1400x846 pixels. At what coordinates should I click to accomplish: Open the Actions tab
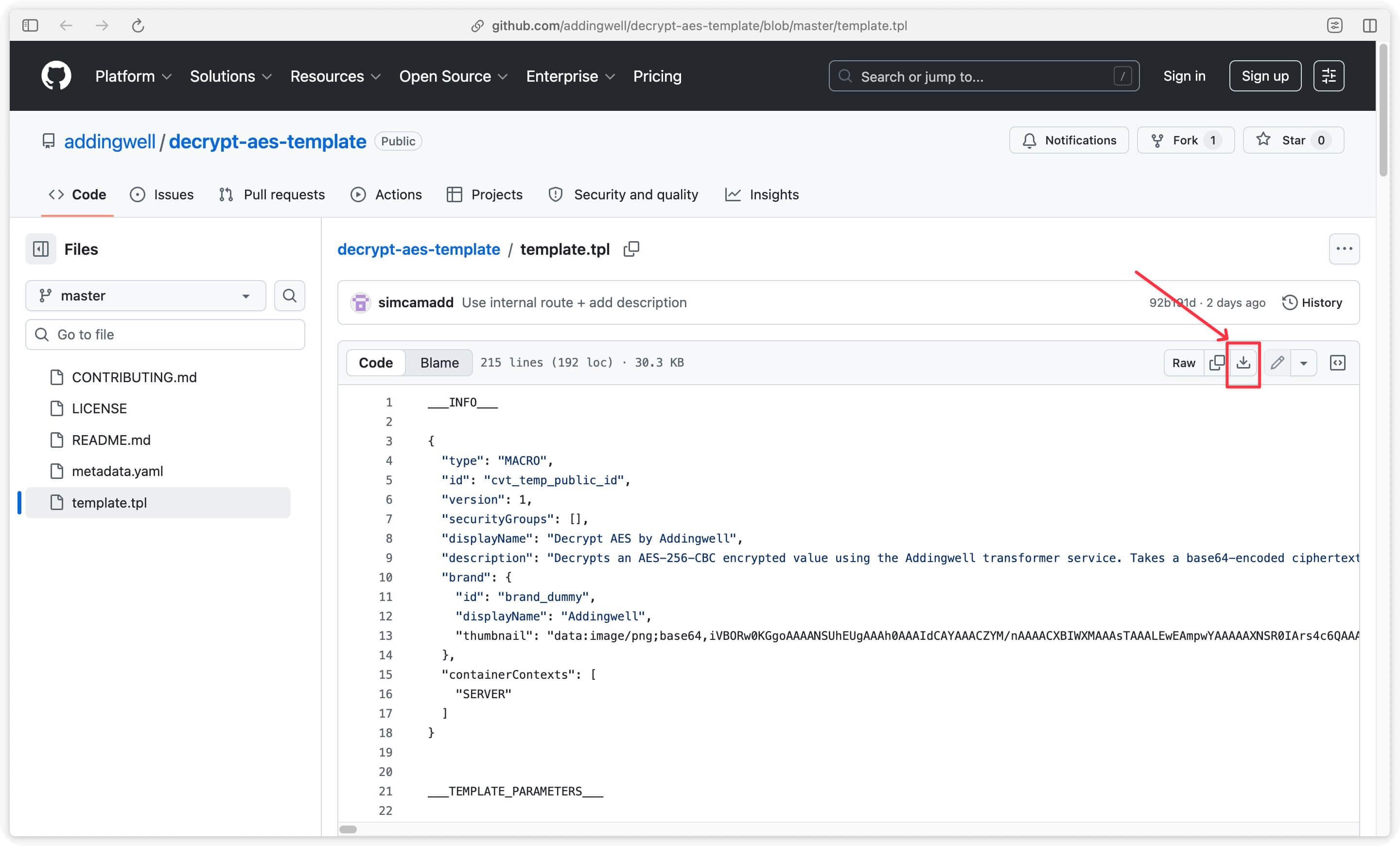click(386, 194)
